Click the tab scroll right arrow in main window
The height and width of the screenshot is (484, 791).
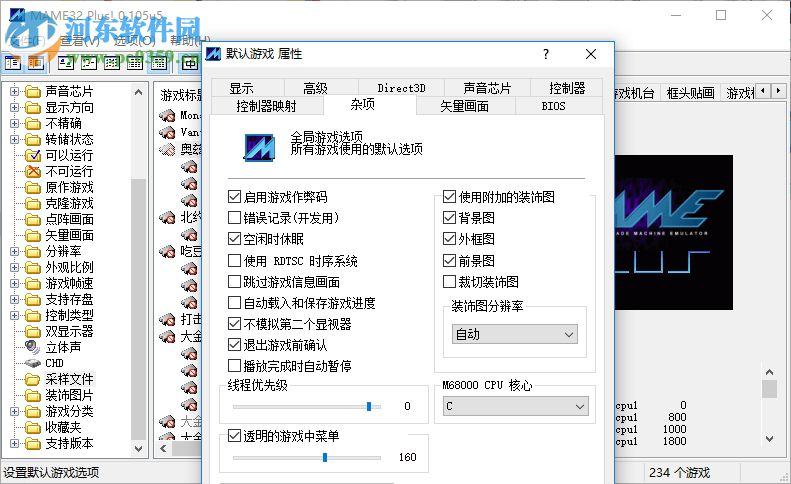point(778,91)
